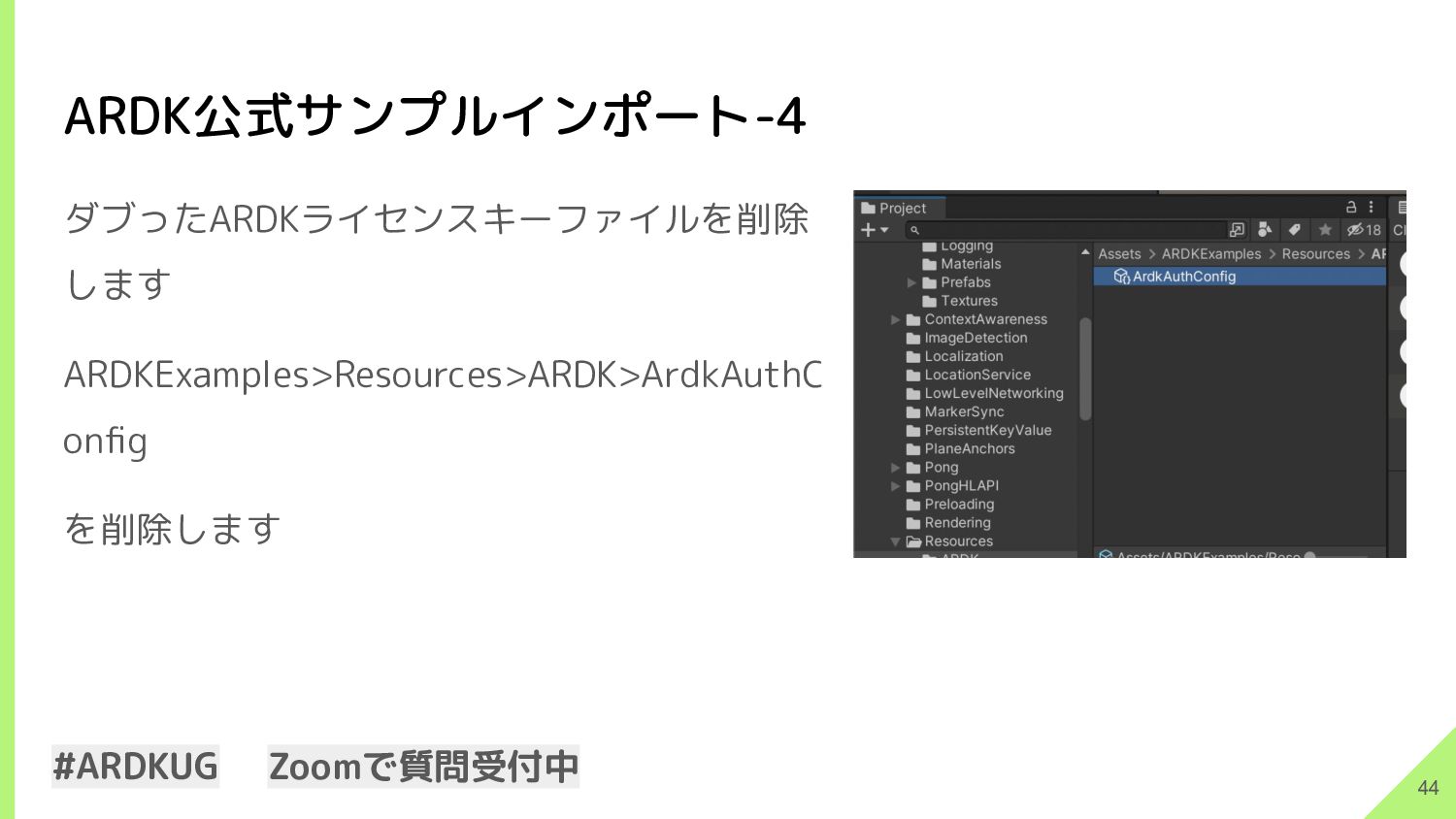Click the folder tree scrollbar thumb

1085,369
